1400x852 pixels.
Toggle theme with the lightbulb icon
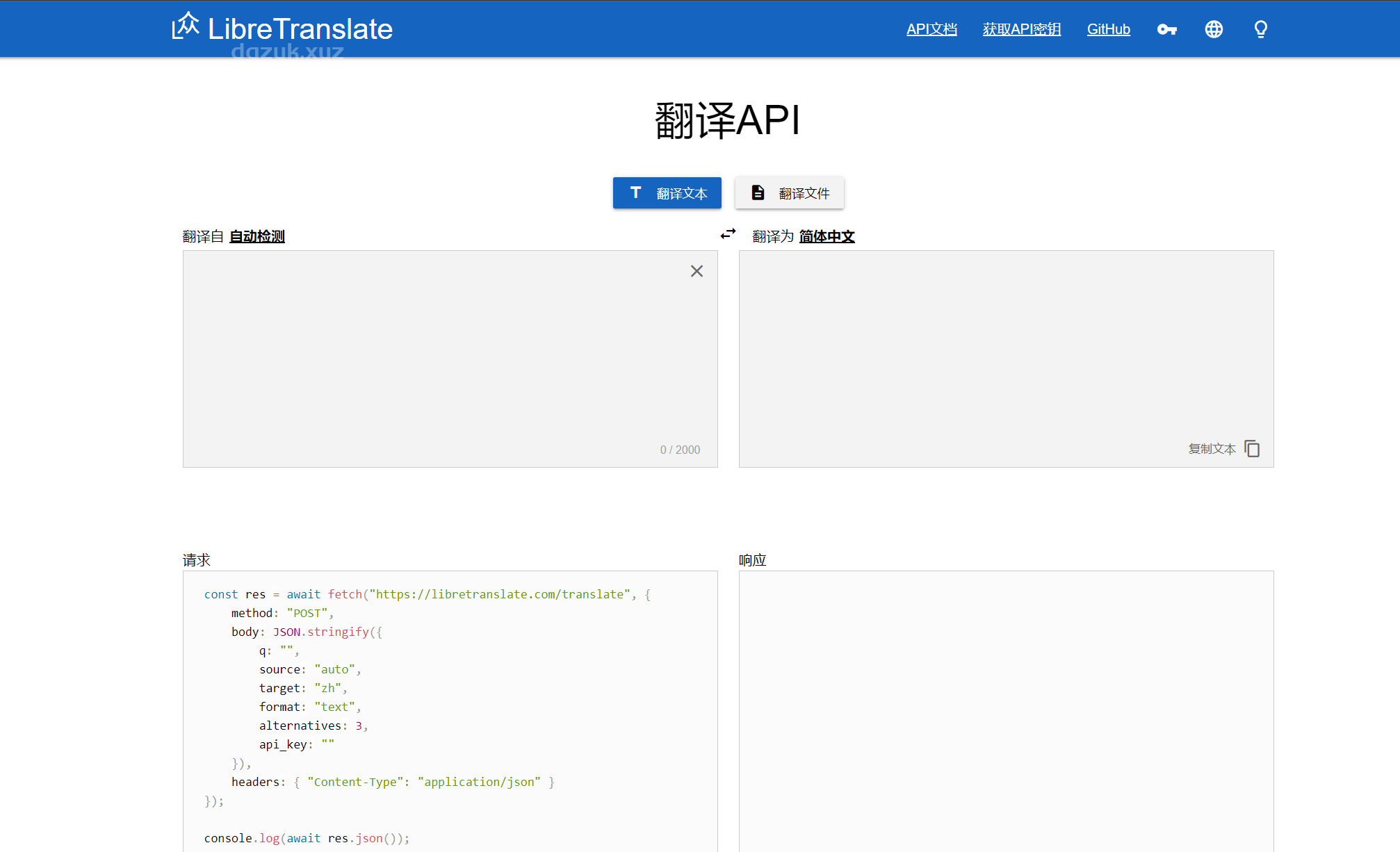pos(1260,29)
